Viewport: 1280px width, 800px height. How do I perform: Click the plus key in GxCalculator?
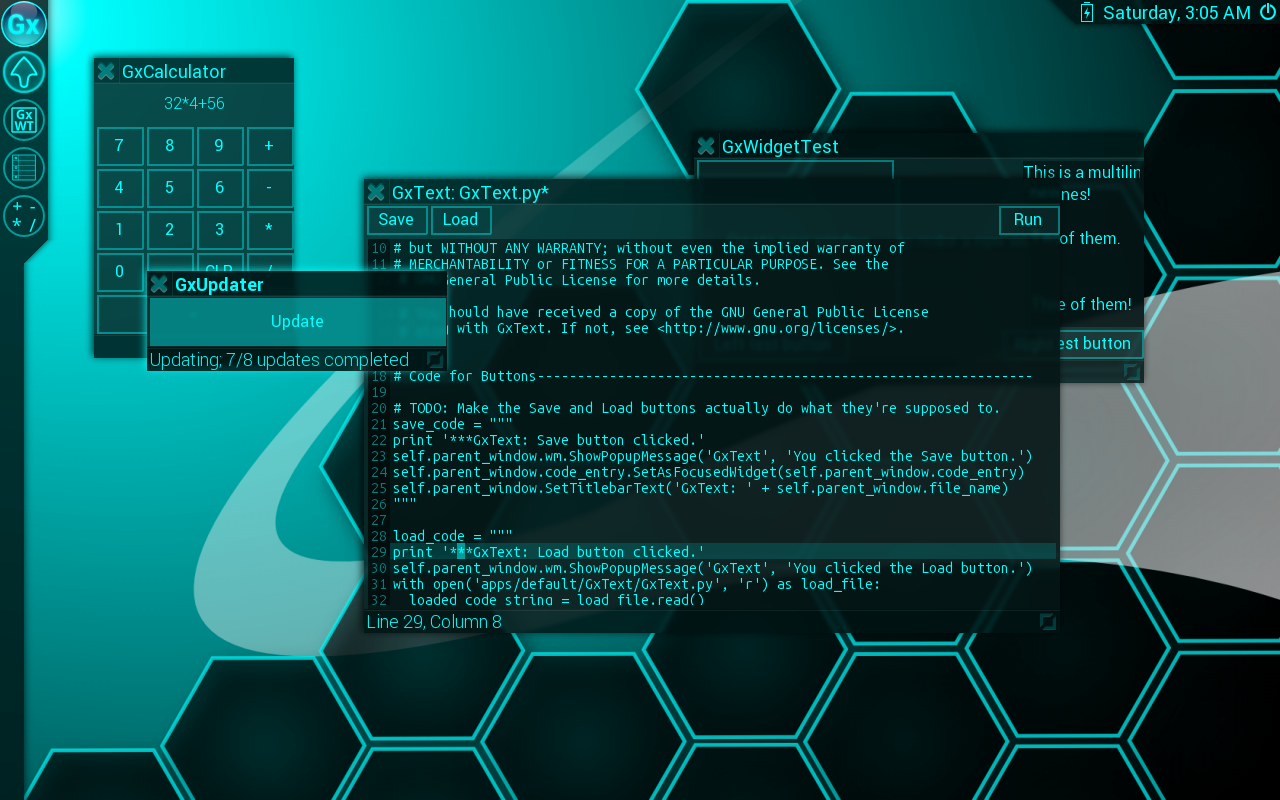pyautogui.click(x=269, y=146)
